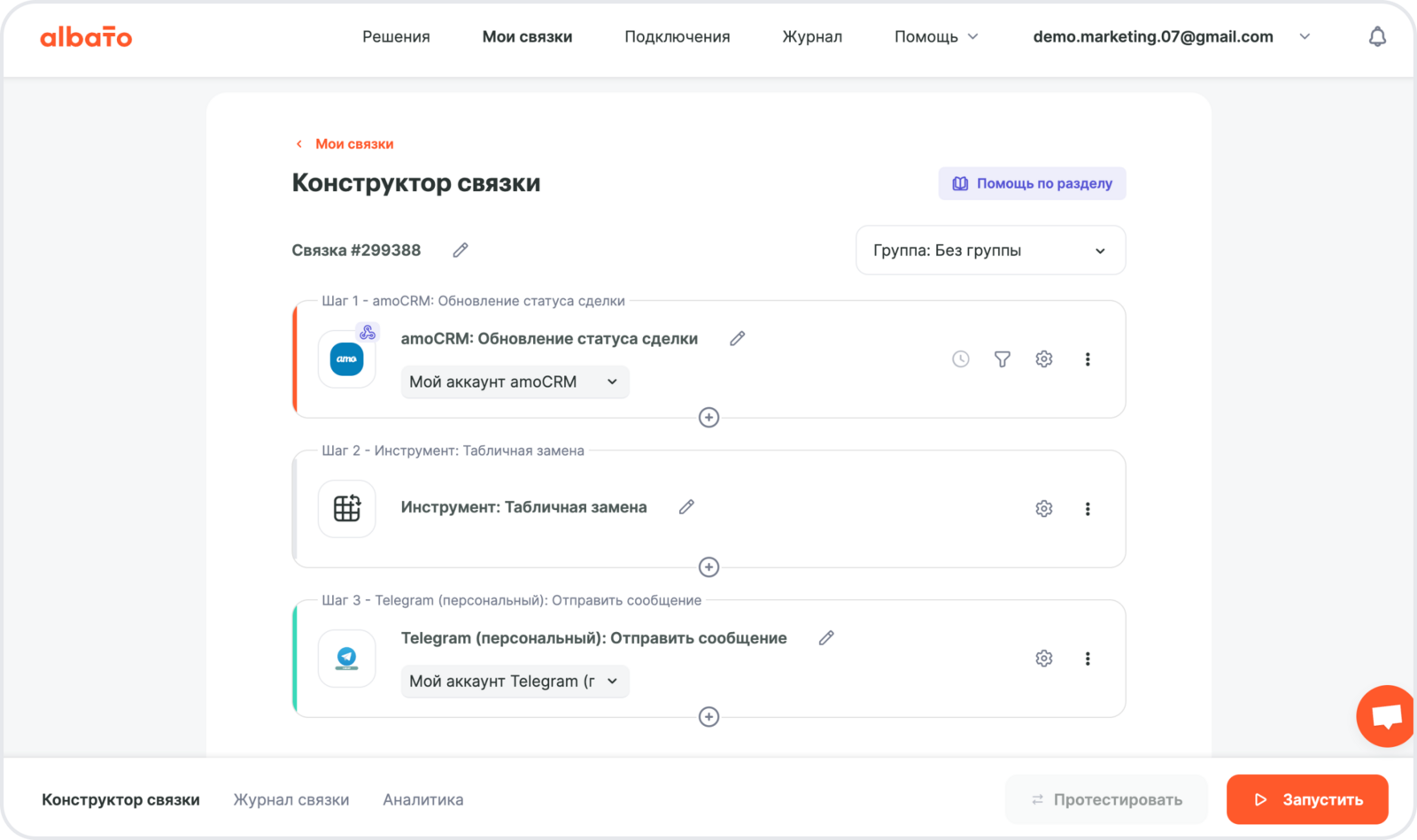Go back via Мои связки breadcrumb link
Image resolution: width=1417 pixels, height=840 pixels.
[353, 144]
